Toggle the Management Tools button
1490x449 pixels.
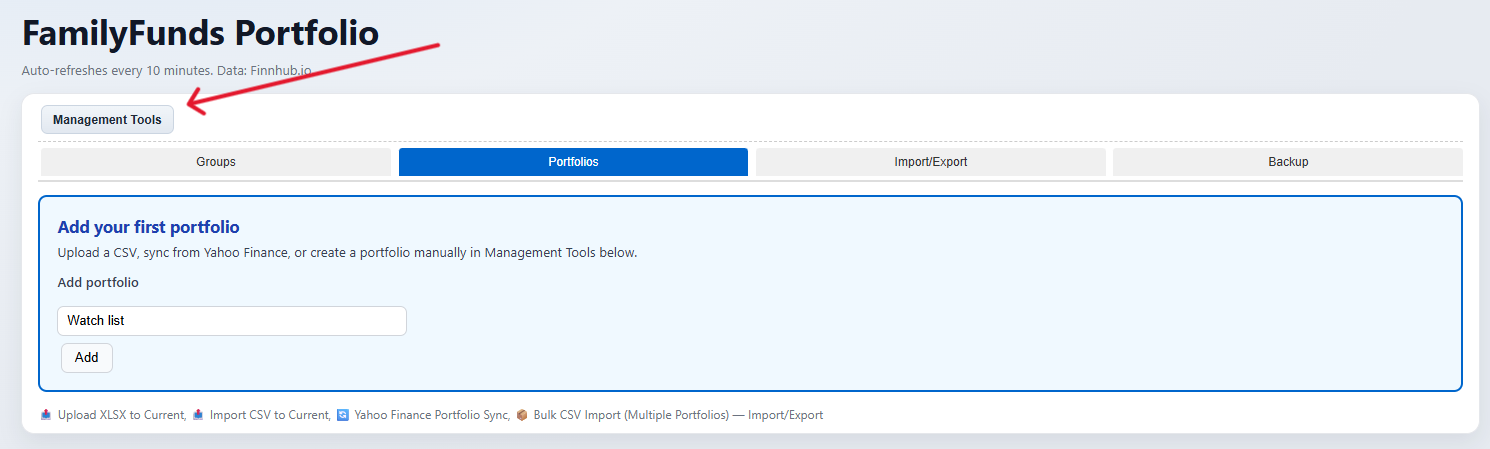107,120
